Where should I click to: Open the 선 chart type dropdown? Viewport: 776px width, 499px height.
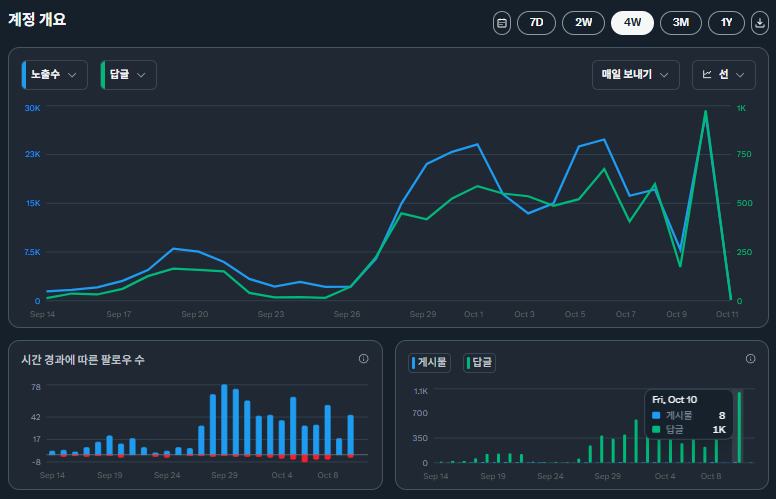coord(724,75)
